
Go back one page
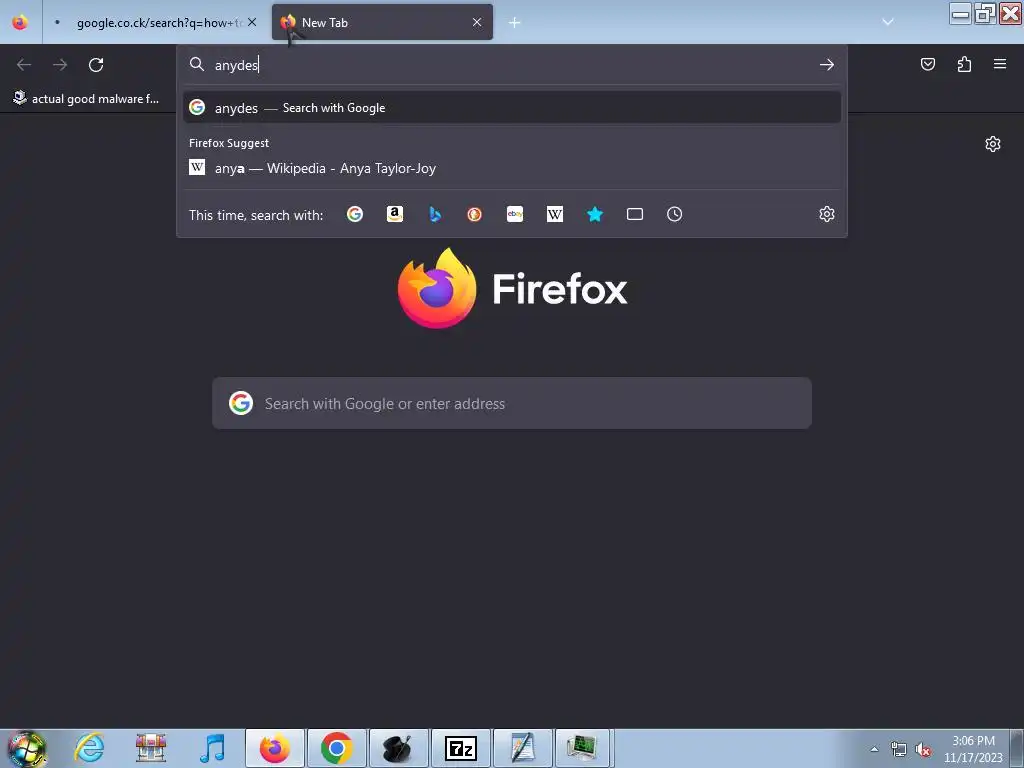click(24, 65)
